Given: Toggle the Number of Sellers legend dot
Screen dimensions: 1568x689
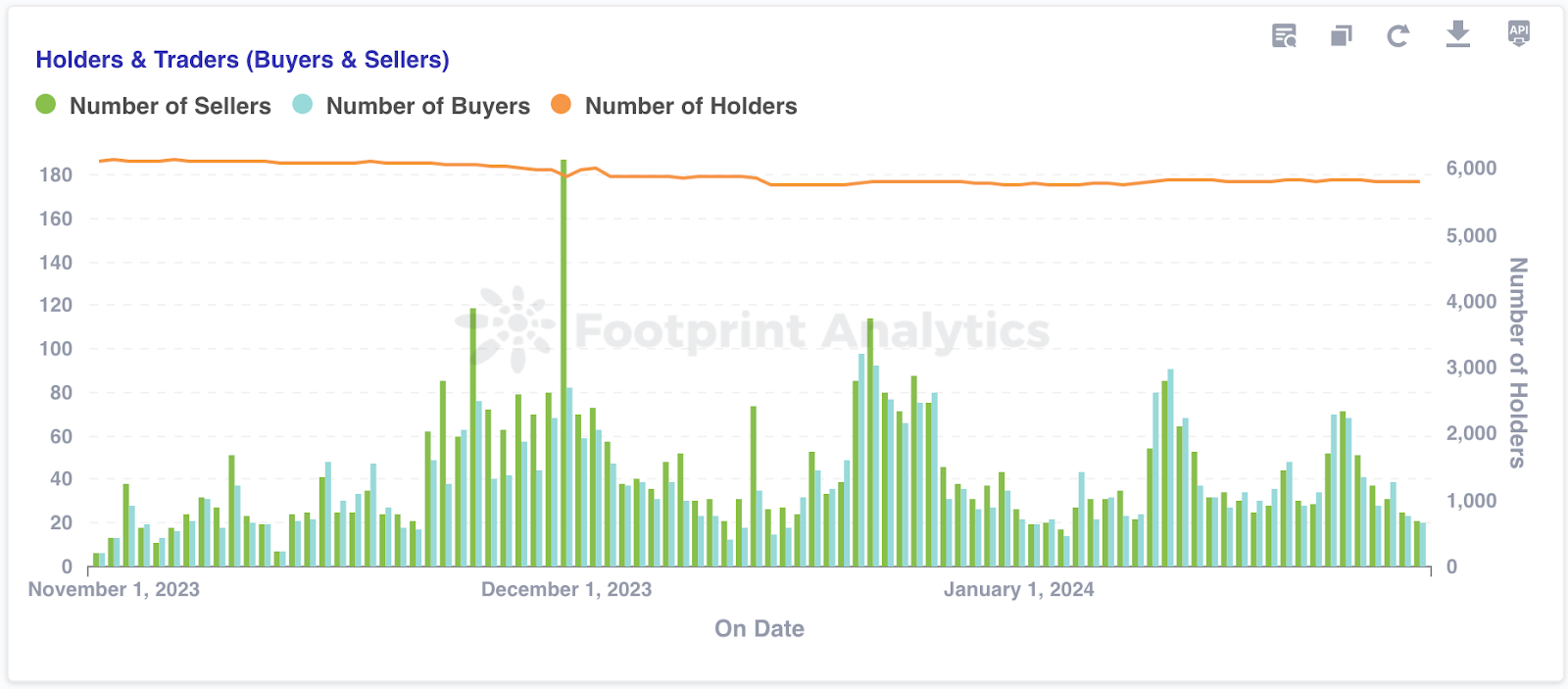Looking at the screenshot, I should (x=46, y=105).
